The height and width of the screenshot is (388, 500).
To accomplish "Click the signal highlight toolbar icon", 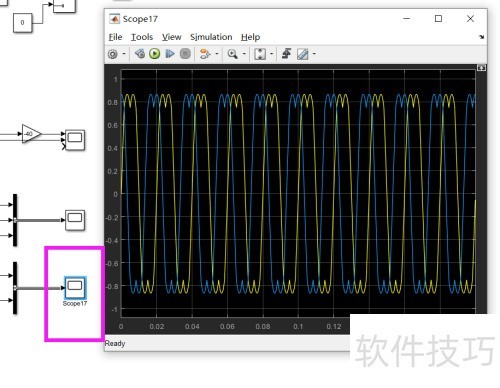I will point(205,54).
